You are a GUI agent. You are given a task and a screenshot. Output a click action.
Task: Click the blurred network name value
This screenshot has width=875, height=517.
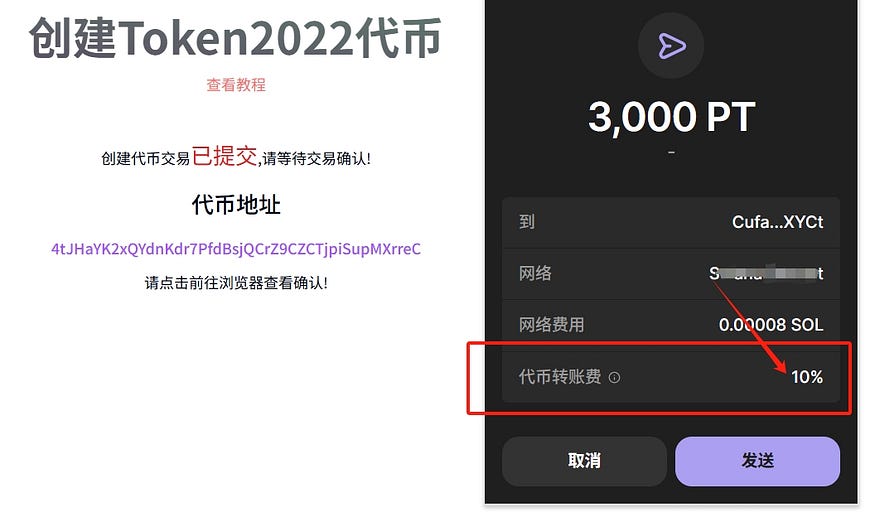[x=766, y=273]
